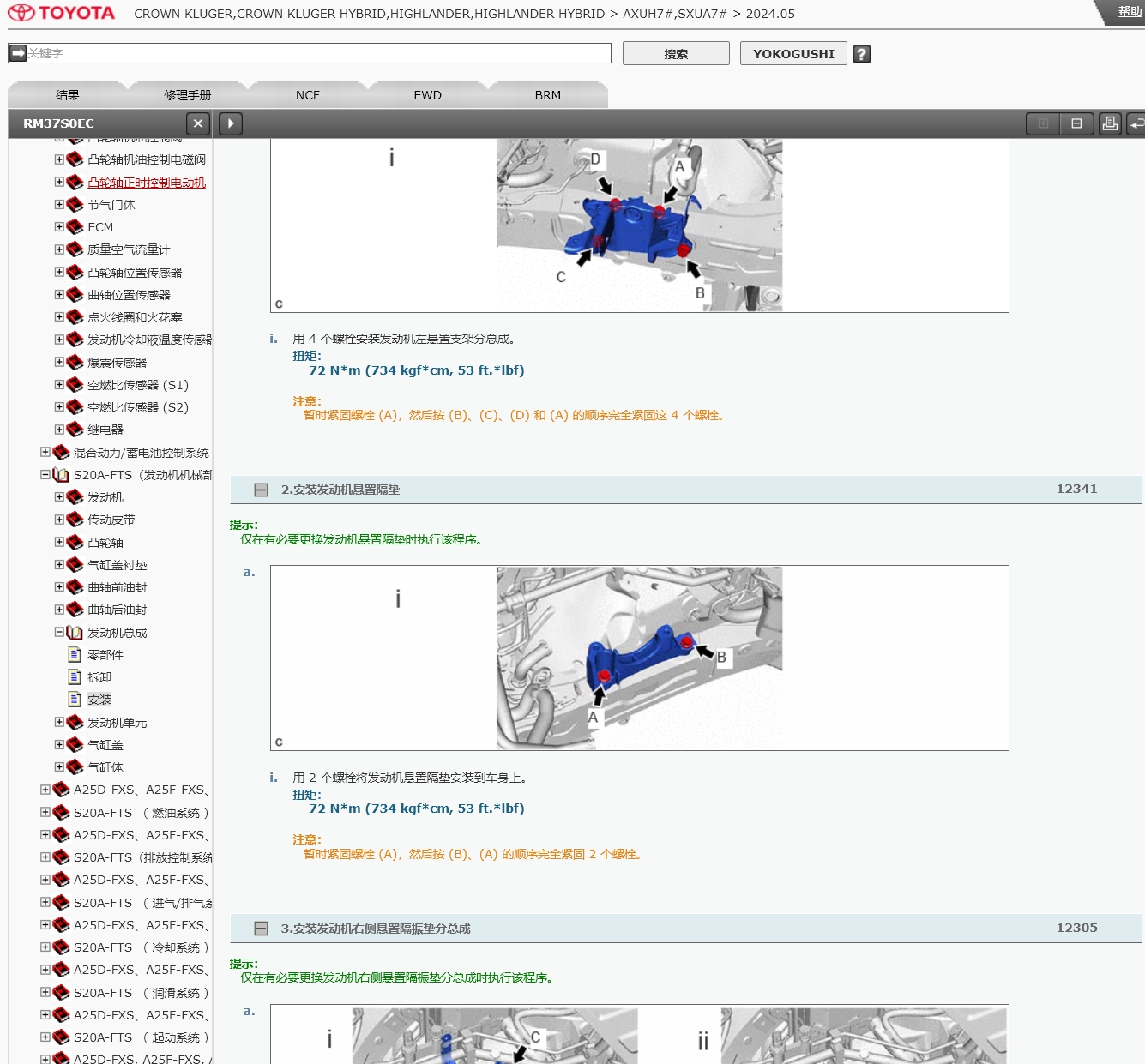Image resolution: width=1145 pixels, height=1064 pixels.
Task: Click the expand-all sections icon
Action: [1043, 123]
